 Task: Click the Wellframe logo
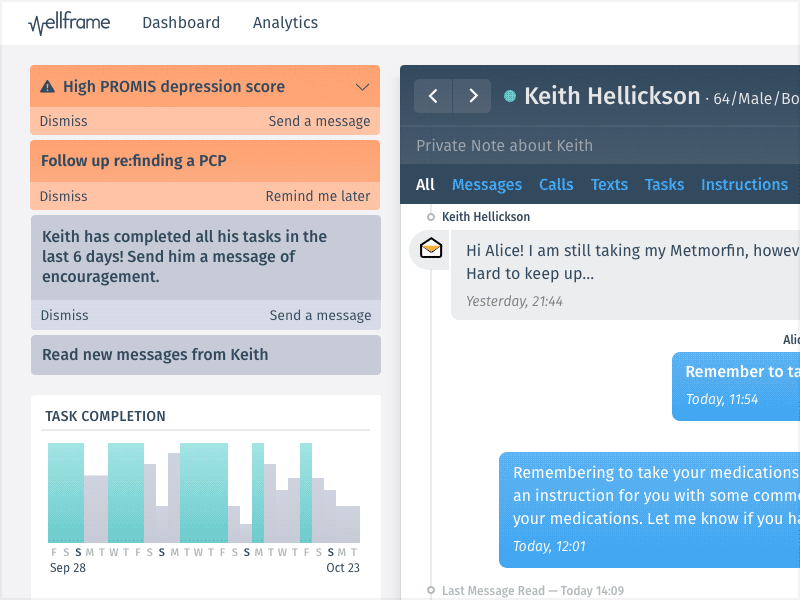coord(69,23)
